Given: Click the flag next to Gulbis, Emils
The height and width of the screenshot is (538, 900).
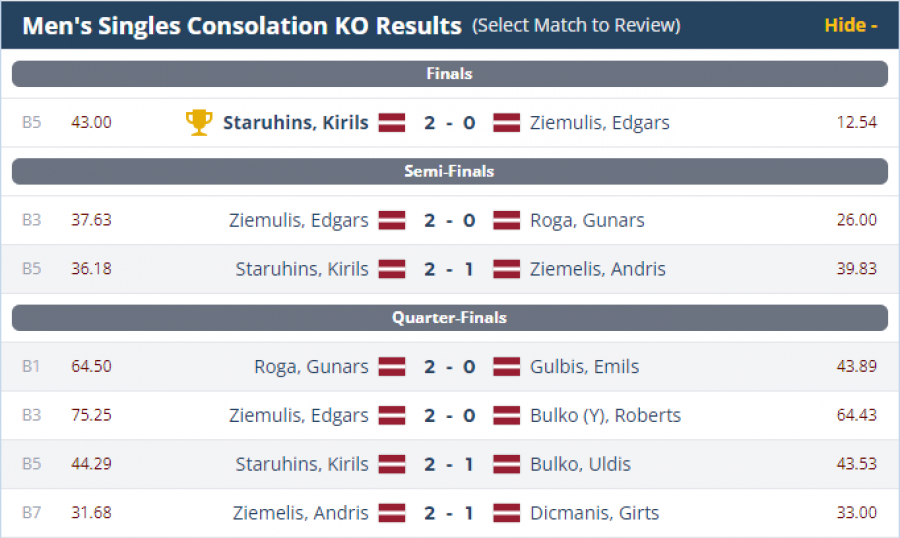Looking at the screenshot, I should pos(507,367).
